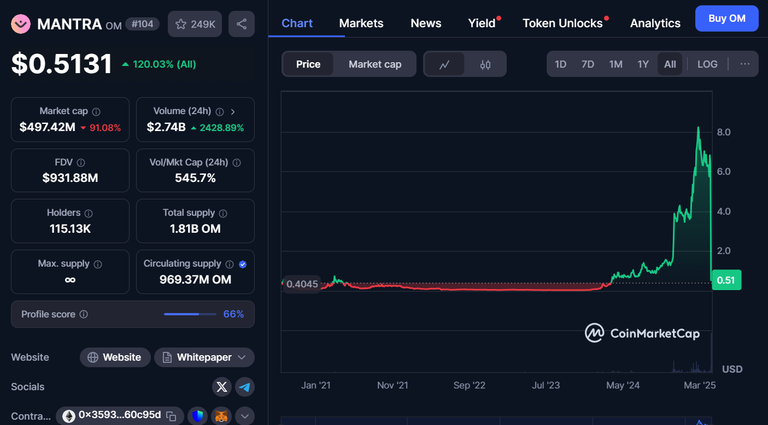
Task: Set chart range to 1Y
Action: (643, 64)
